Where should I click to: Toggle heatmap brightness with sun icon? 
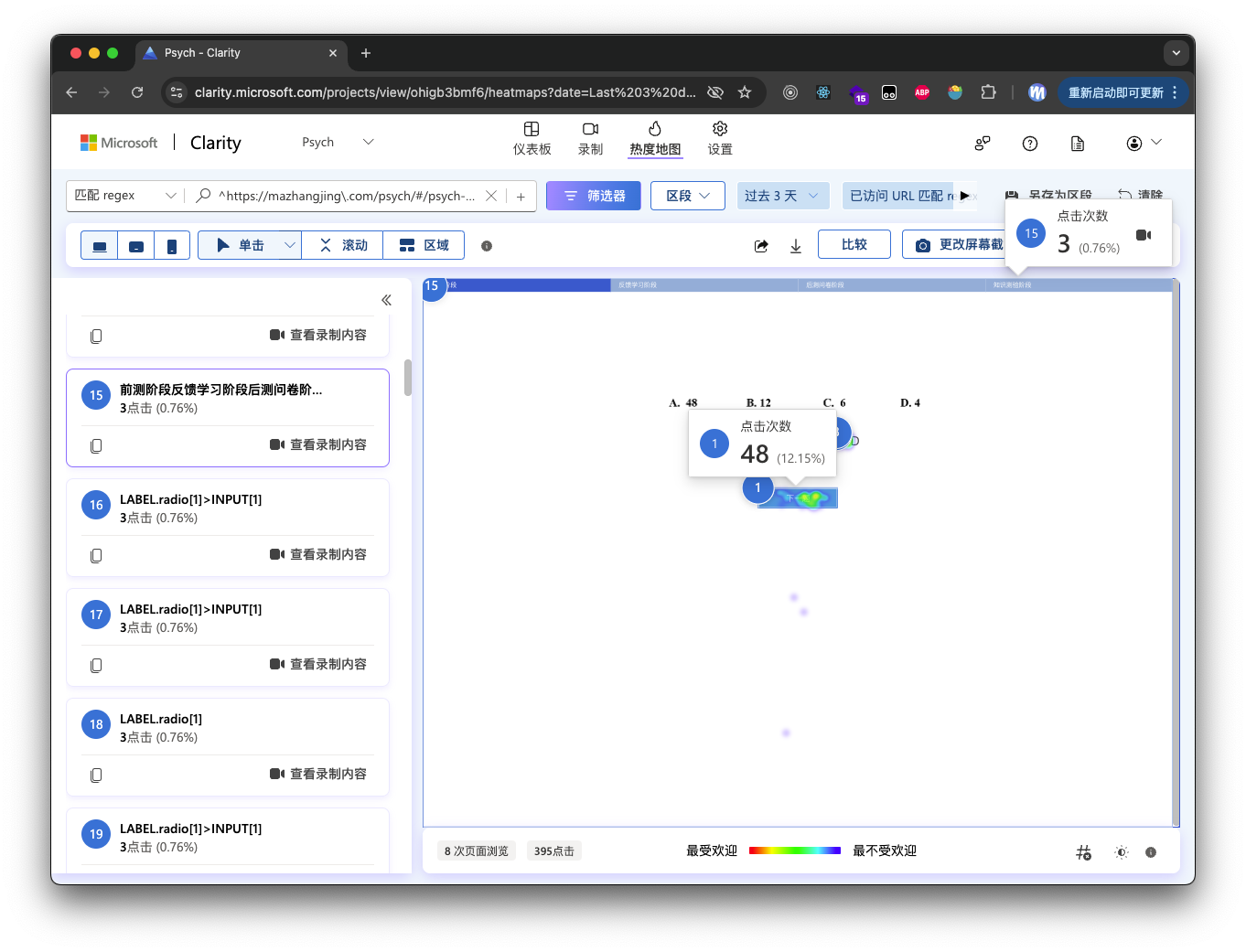point(1121,851)
